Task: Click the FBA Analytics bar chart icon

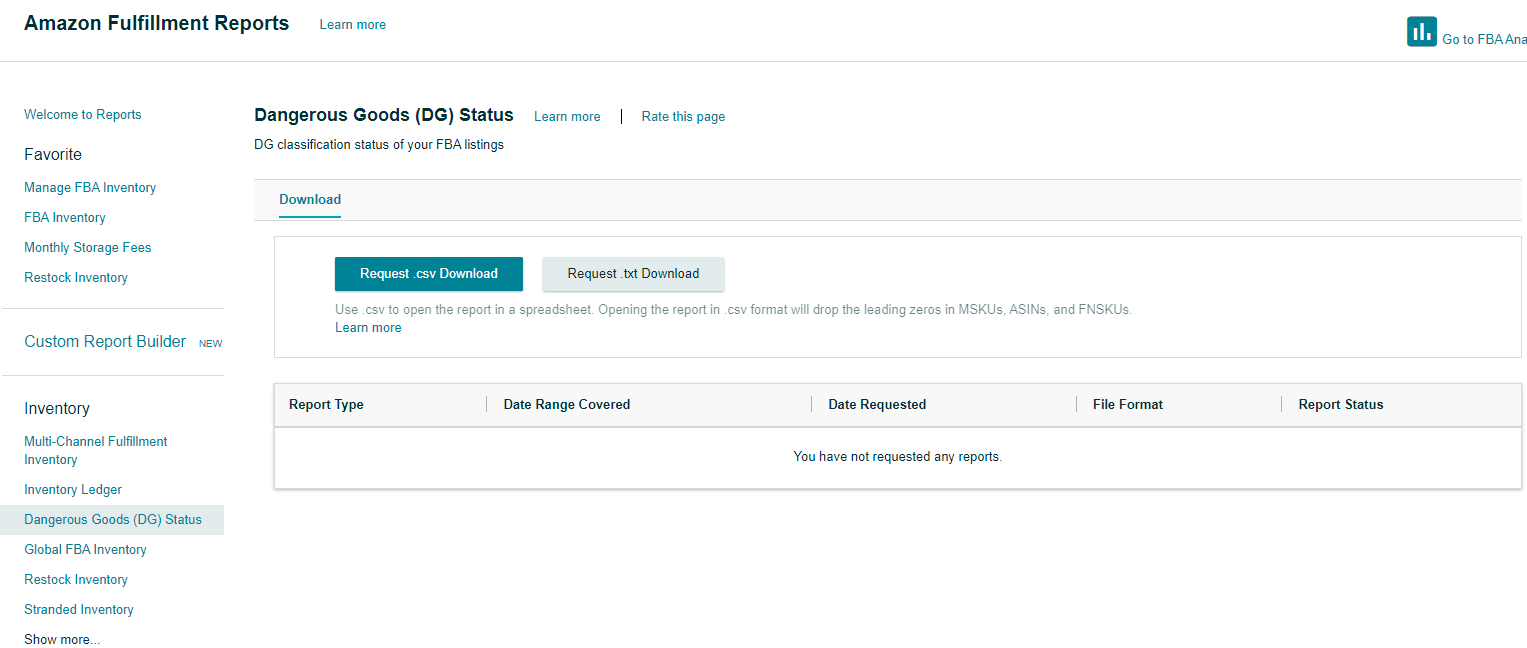Action: coord(1421,32)
